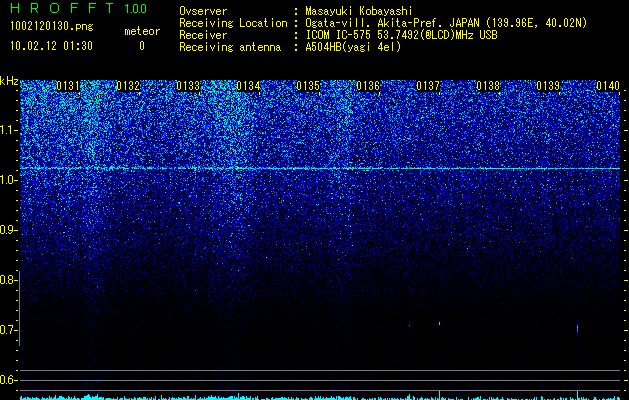The width and height of the screenshot is (629, 400).
Task: Click the 0133 time marker
Action: pos(188,86)
